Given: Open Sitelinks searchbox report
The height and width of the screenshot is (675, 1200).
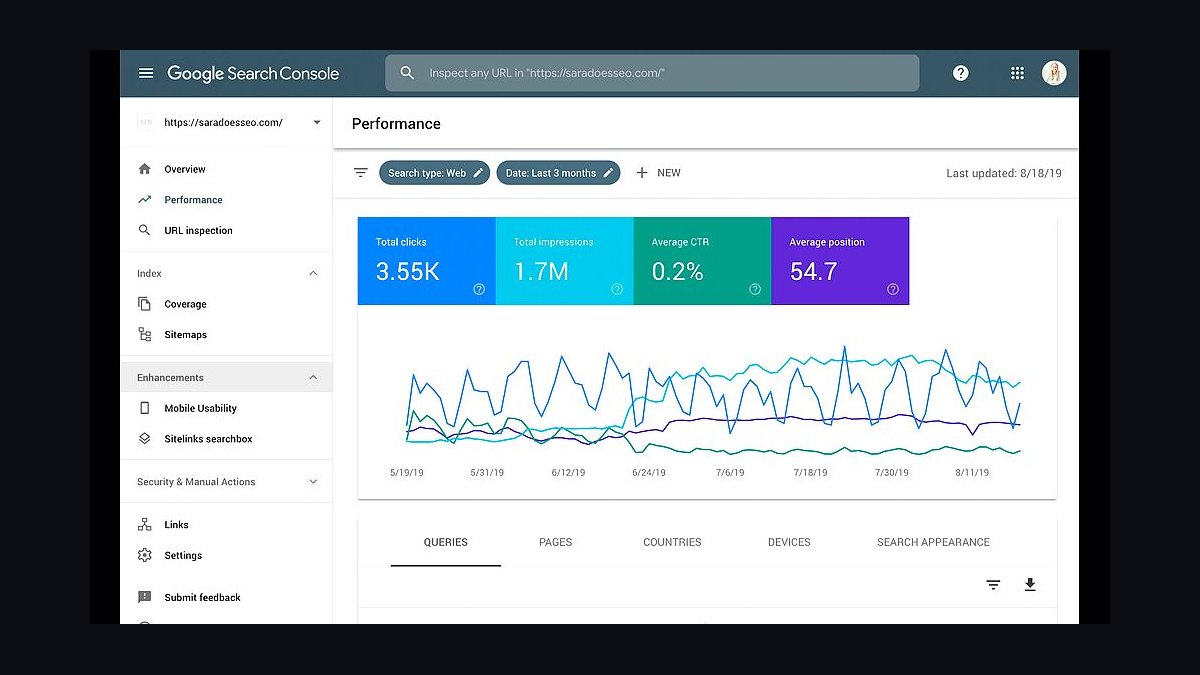Looking at the screenshot, I should click(x=208, y=439).
